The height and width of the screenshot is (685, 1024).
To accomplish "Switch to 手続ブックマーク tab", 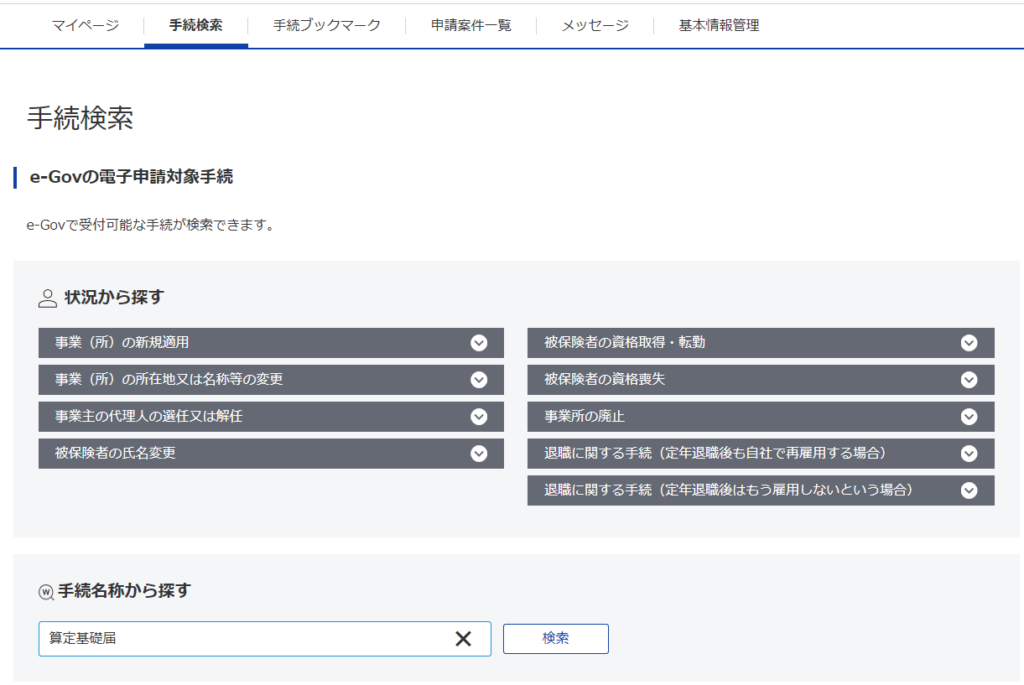I will pyautogui.click(x=327, y=26).
